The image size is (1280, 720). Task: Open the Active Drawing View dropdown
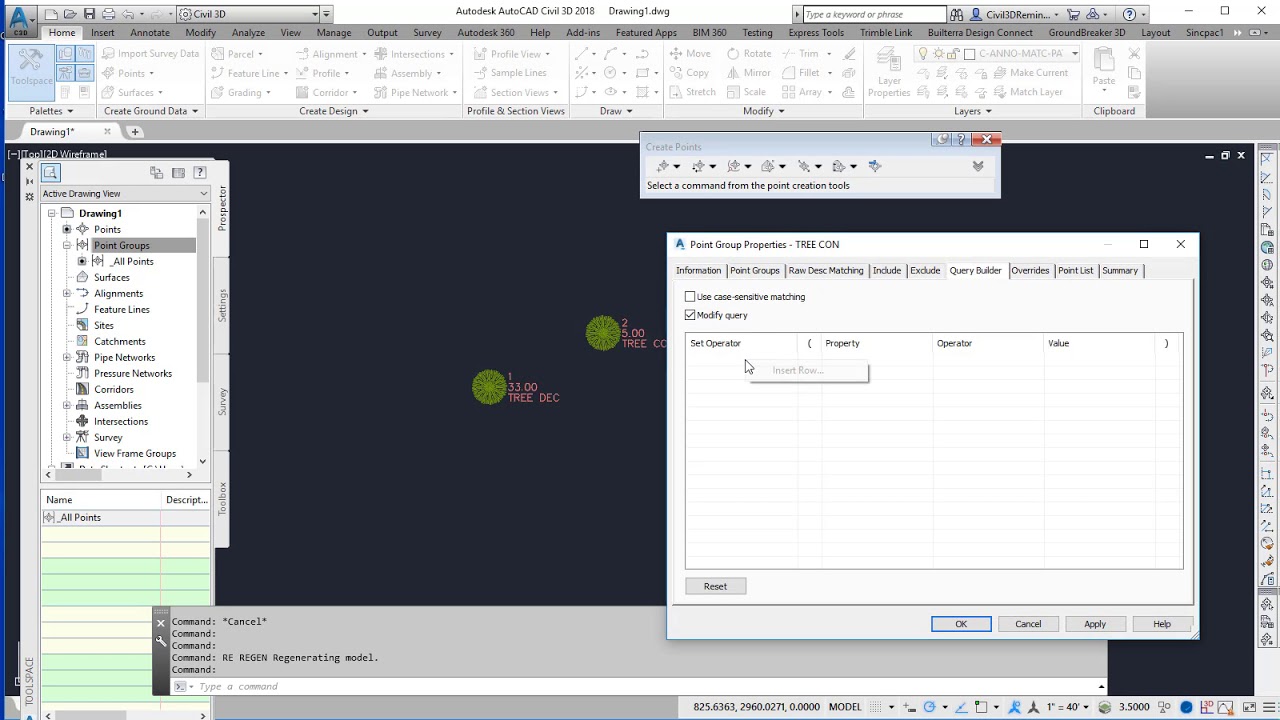tap(125, 193)
